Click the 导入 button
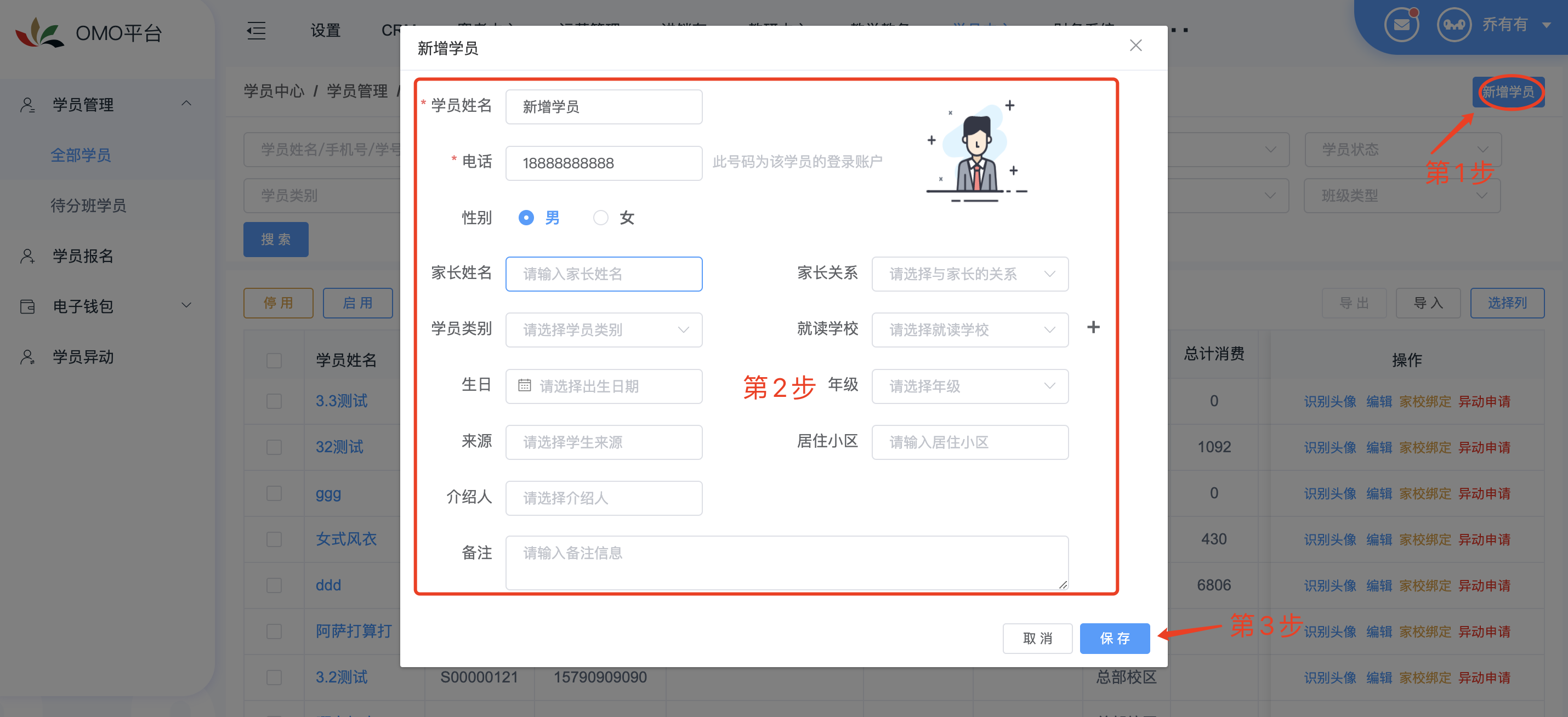The image size is (1568, 717). (x=1428, y=303)
